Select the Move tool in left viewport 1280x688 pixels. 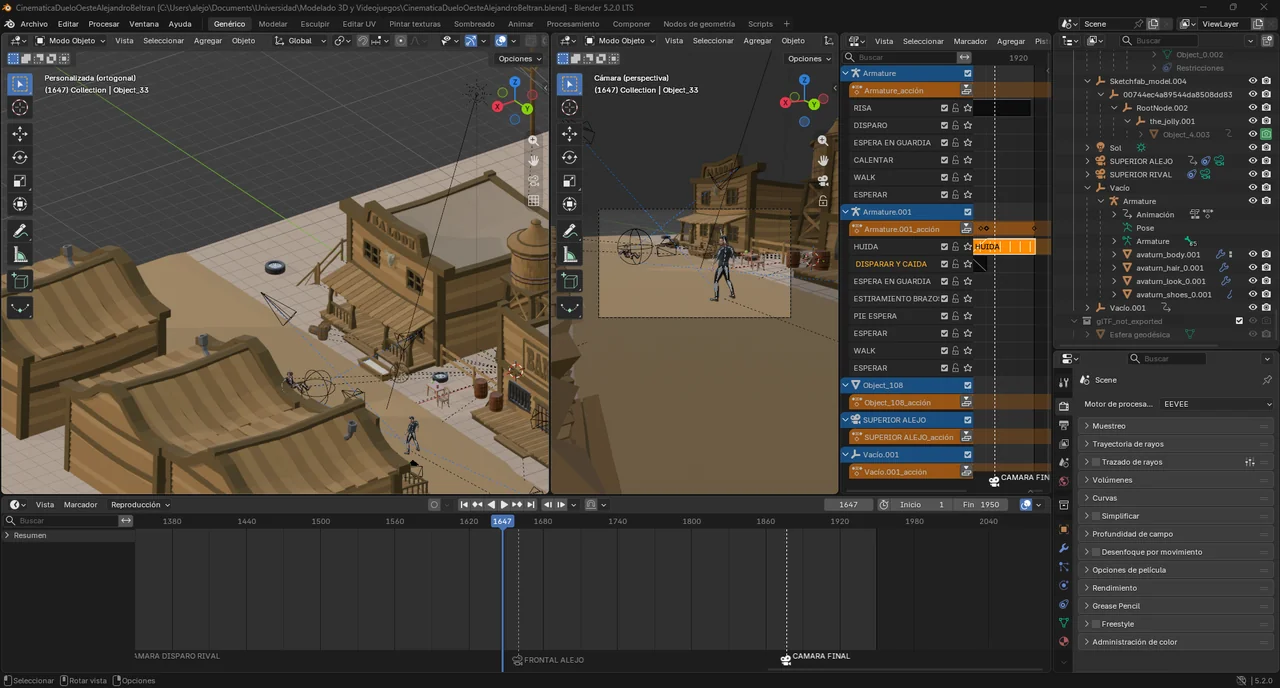pos(20,133)
